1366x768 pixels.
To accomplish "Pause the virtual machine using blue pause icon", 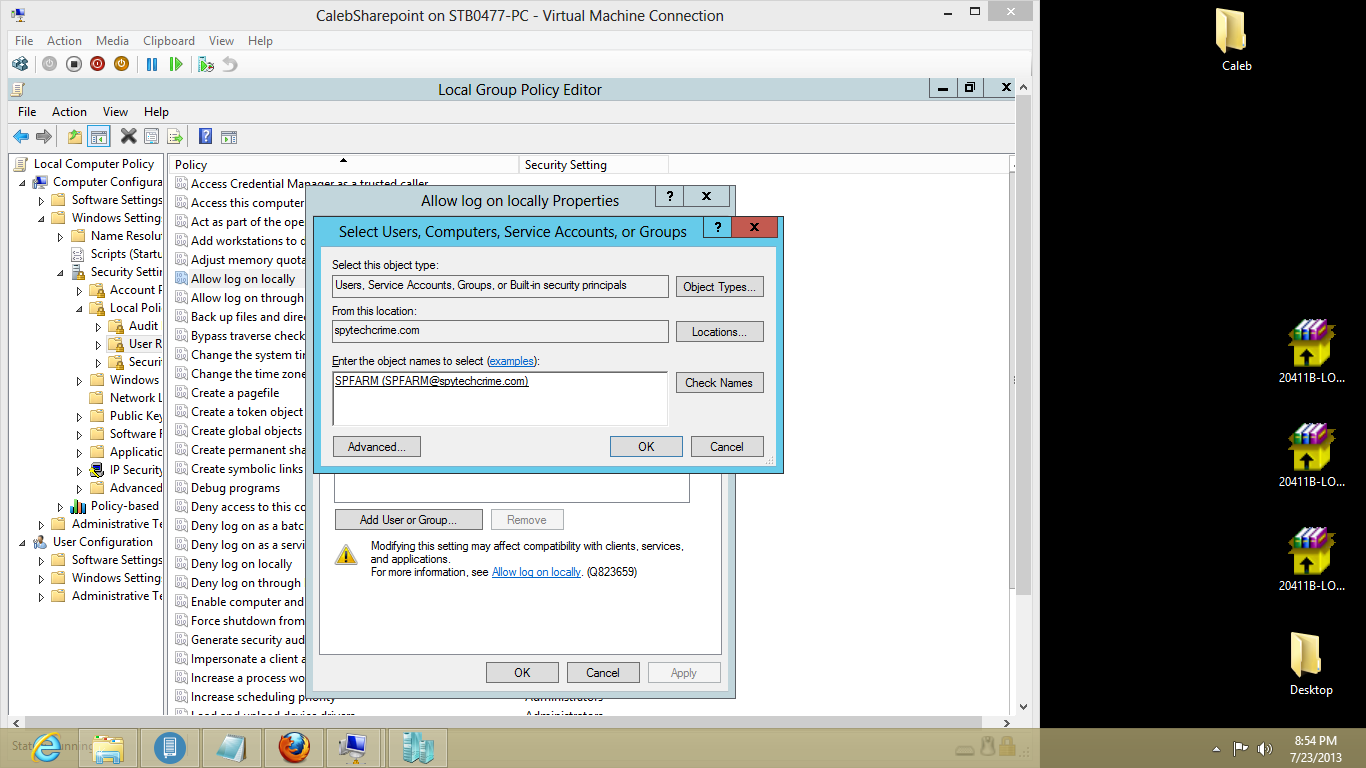I will pos(152,64).
